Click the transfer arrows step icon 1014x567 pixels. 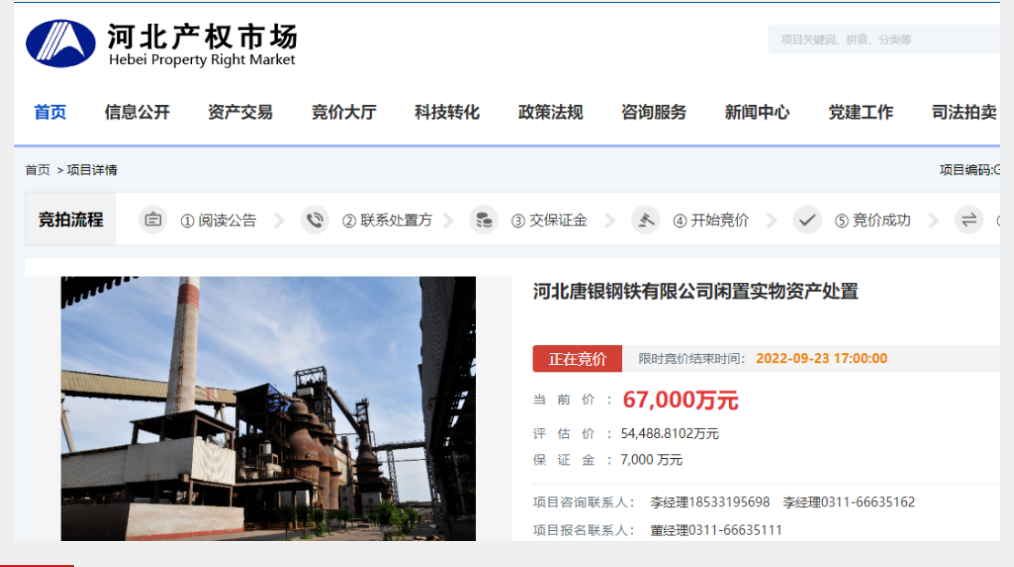(969, 220)
